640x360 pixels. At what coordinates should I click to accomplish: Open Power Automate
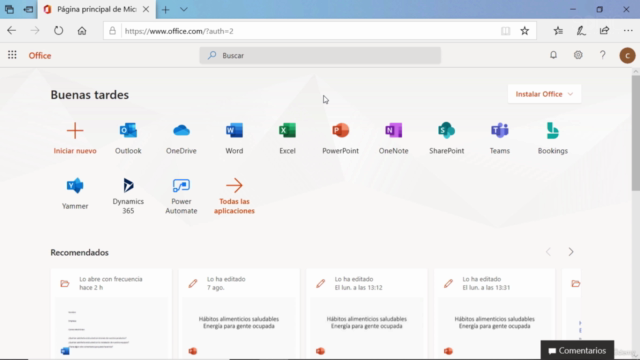tap(181, 196)
